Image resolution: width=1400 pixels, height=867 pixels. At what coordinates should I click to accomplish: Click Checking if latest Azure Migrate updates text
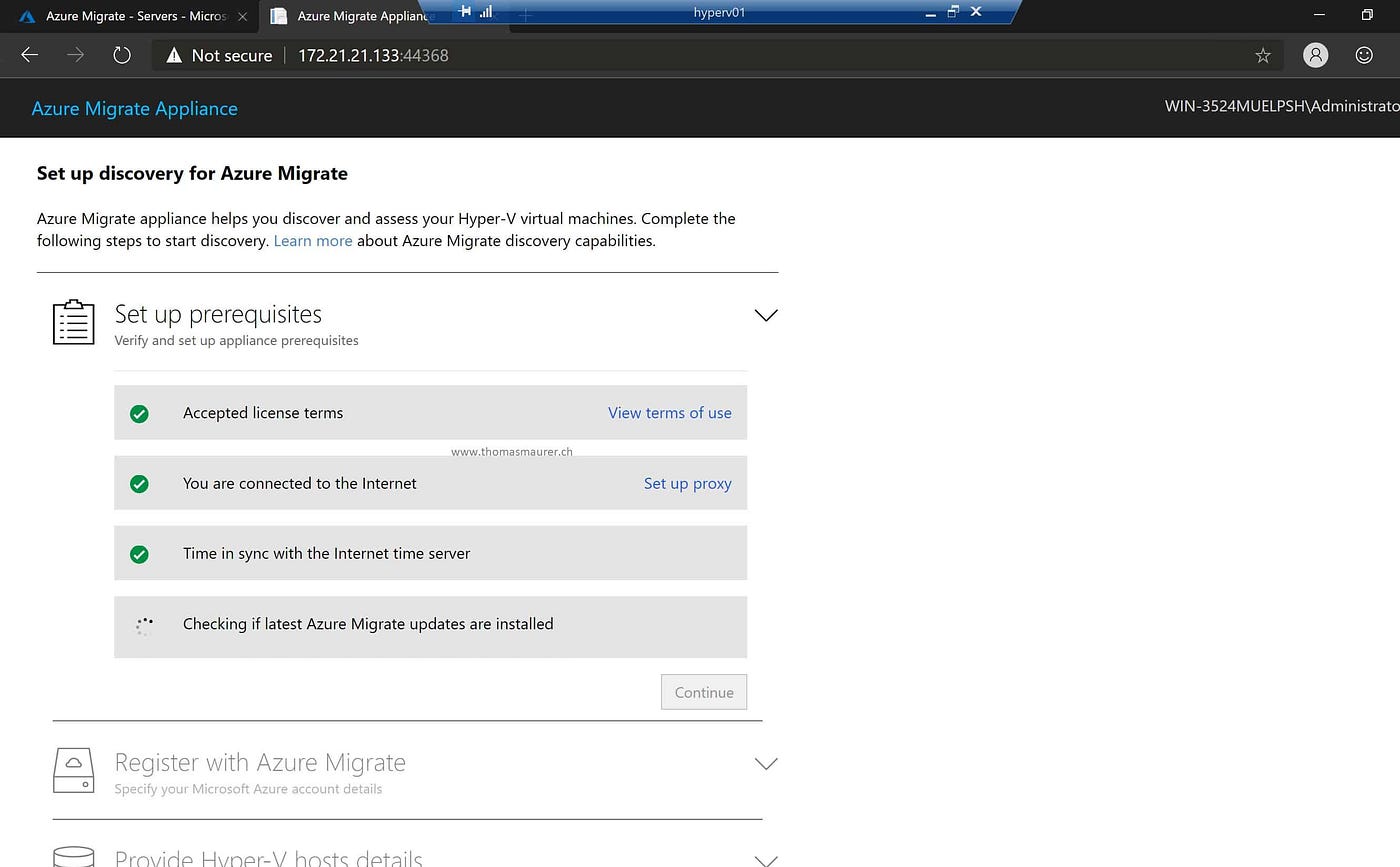pos(368,624)
